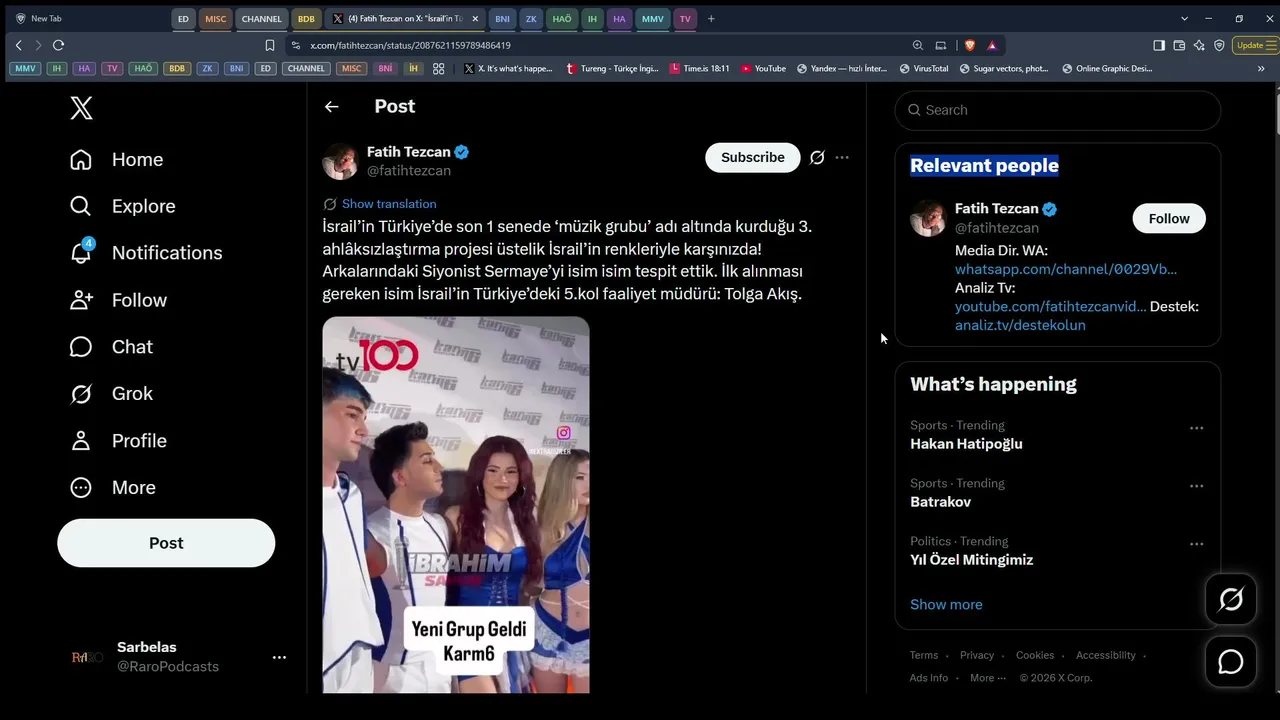The height and width of the screenshot is (720, 1280).
Task: Click the Search input field
Action: coord(1058,110)
